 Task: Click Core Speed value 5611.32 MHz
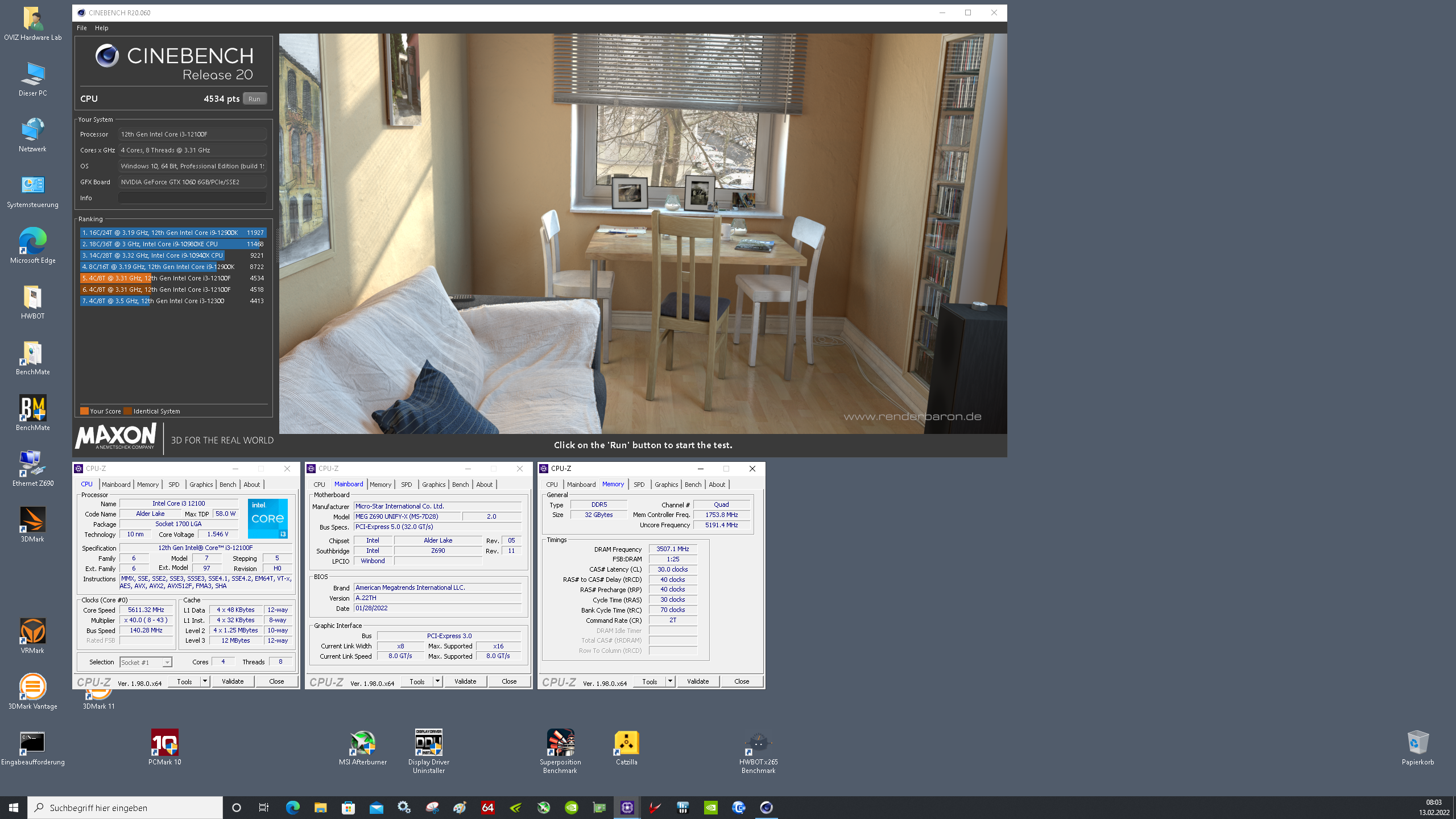(146, 610)
